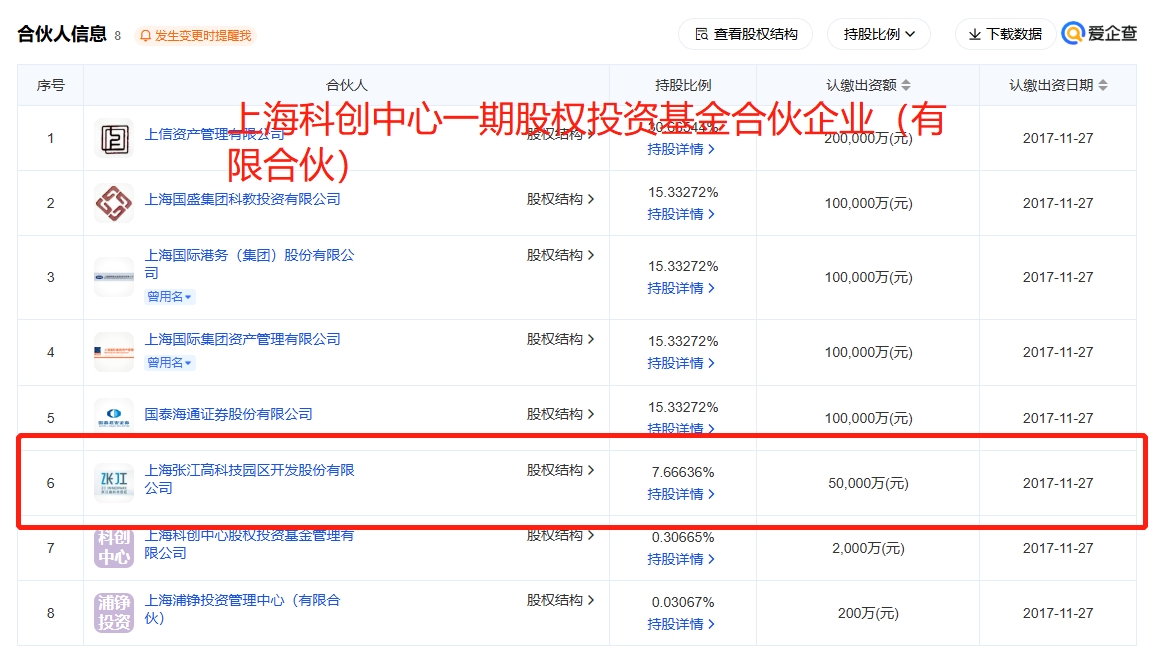This screenshot has height=661, width=1164.
Task: Click the 7.66636% percentage value
Action: [683, 472]
